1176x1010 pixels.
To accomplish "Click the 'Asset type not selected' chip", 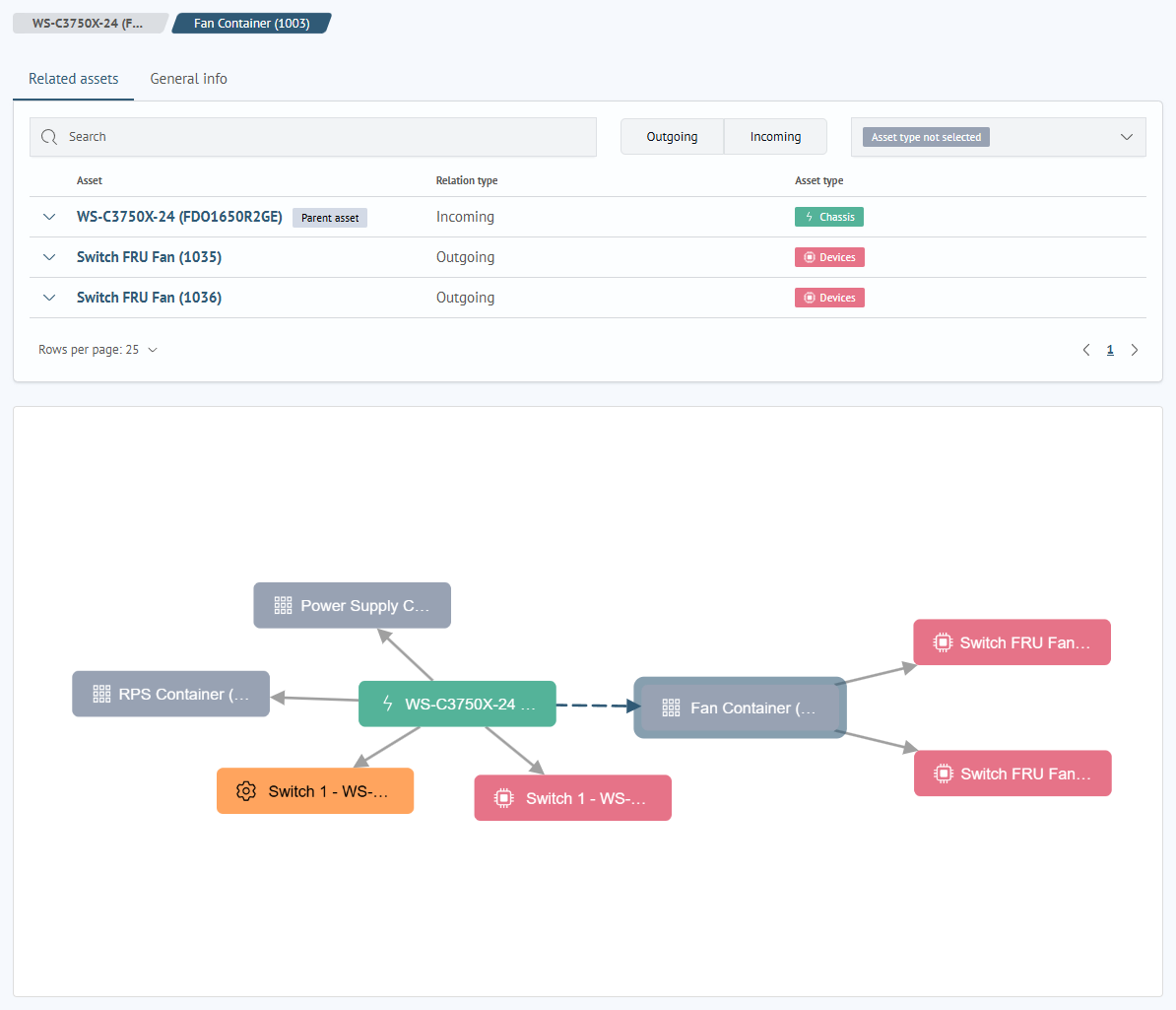I will pos(926,137).
